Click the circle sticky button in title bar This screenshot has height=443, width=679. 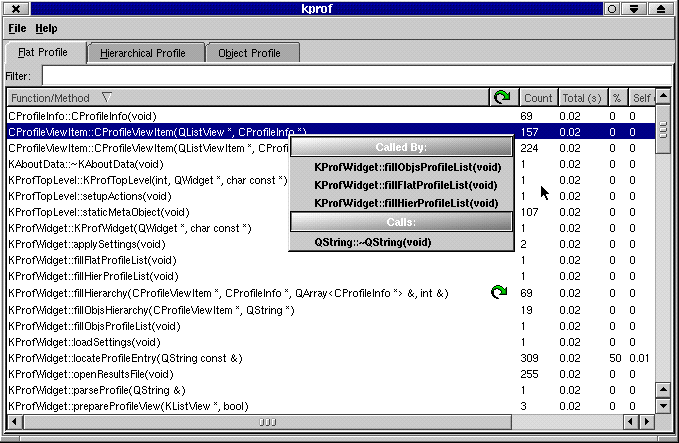click(x=611, y=9)
